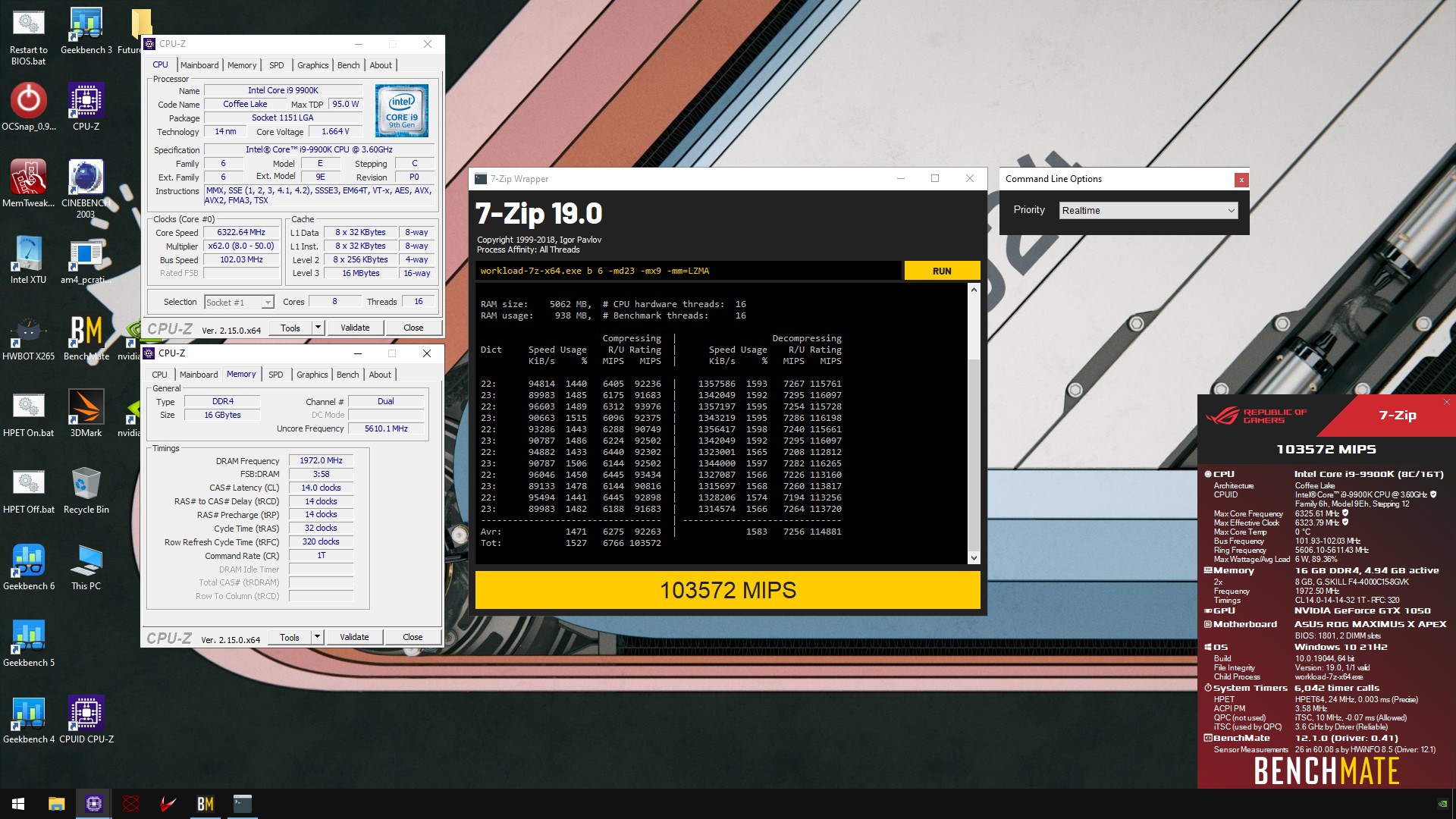1456x819 pixels.
Task: Open Socket #1 selection dropdown
Action: [x=239, y=302]
